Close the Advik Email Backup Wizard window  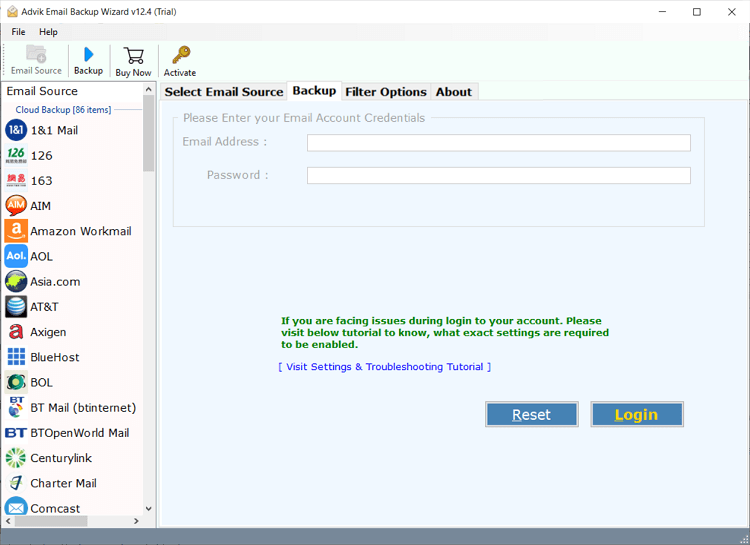pyautogui.click(x=732, y=11)
